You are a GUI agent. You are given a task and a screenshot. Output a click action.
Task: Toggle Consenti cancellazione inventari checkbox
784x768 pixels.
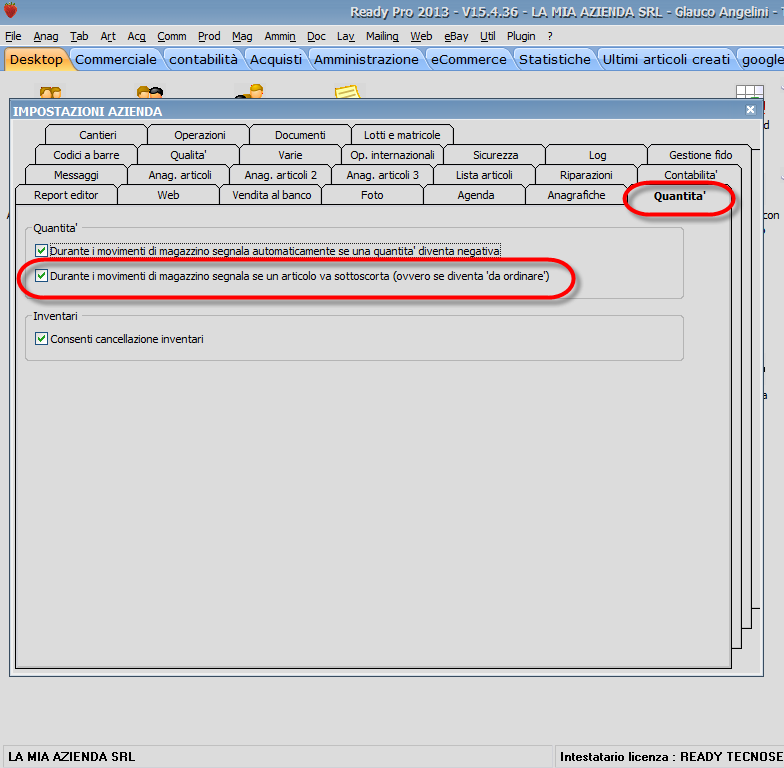pyautogui.click(x=41, y=338)
